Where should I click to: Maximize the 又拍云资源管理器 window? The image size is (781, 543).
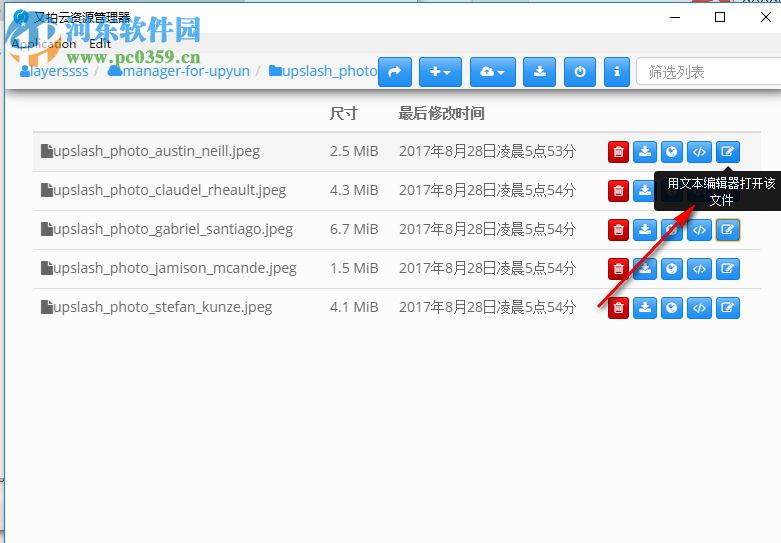point(720,17)
